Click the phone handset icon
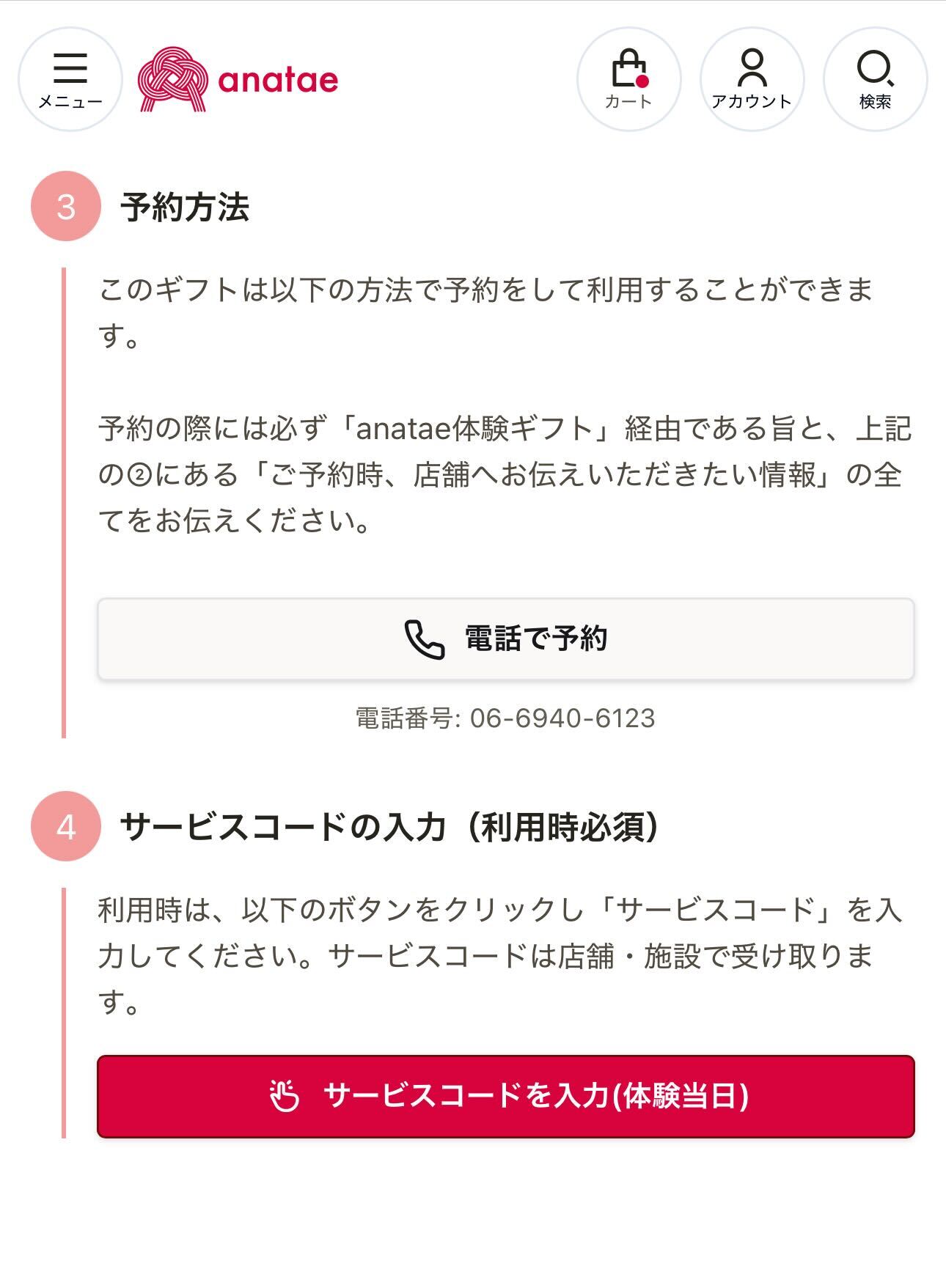The image size is (946, 1288). [x=425, y=639]
